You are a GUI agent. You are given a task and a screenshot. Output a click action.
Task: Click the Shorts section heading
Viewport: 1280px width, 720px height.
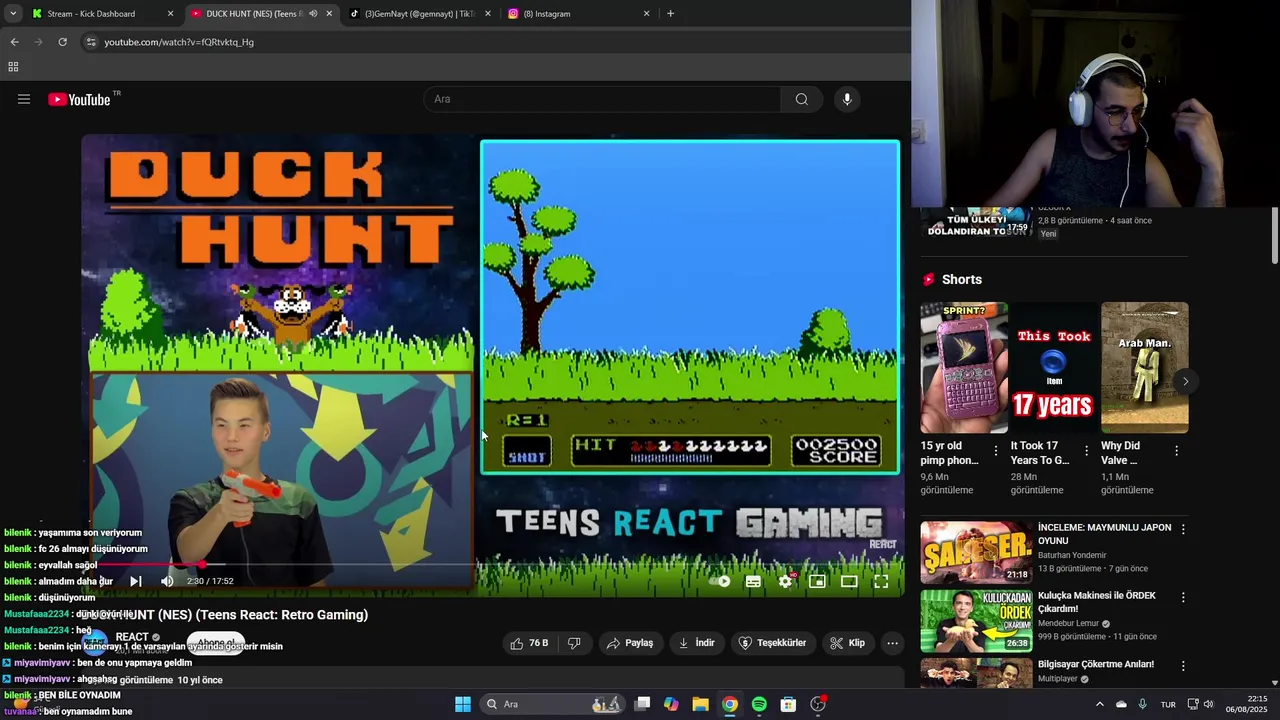click(x=962, y=280)
